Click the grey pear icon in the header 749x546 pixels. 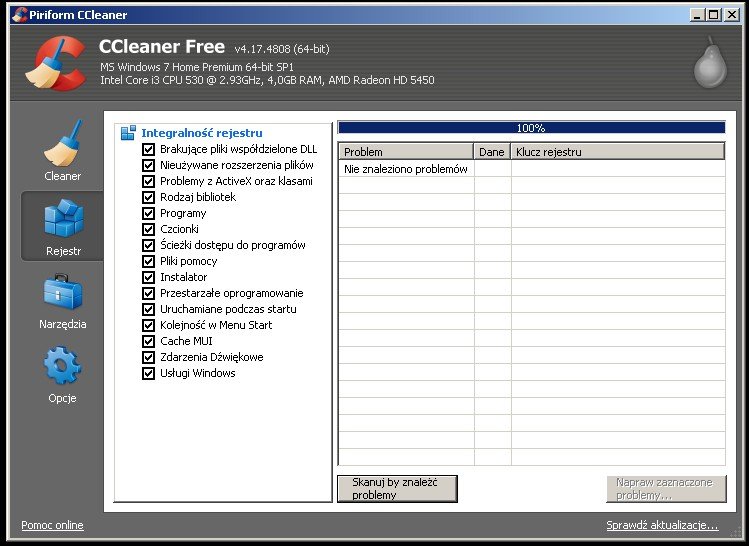click(710, 63)
